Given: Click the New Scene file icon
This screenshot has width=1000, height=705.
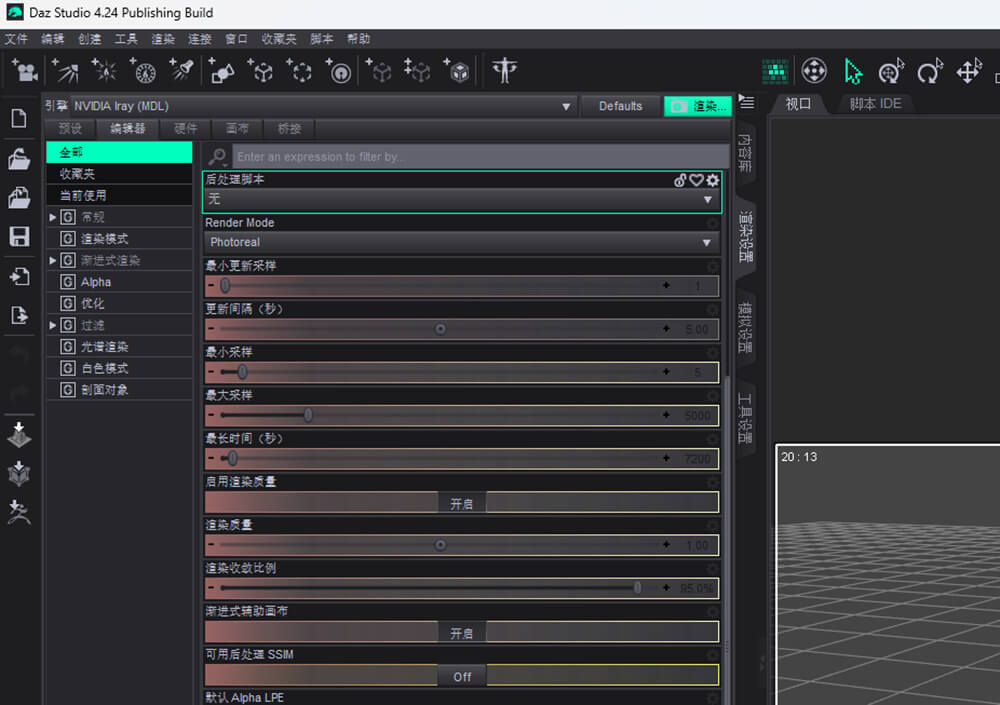Looking at the screenshot, I should (19, 118).
